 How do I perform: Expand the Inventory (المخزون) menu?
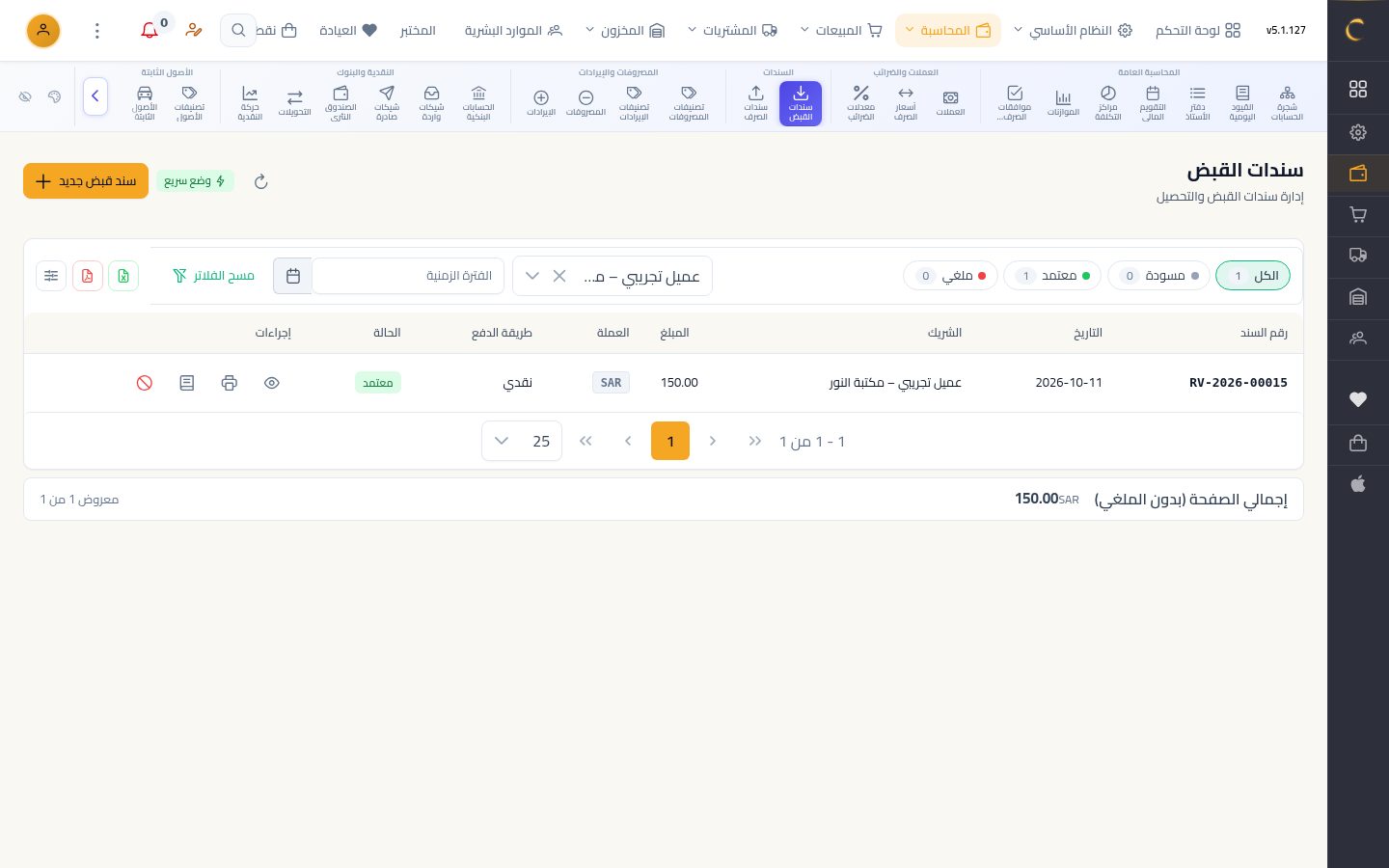pyautogui.click(x=625, y=31)
